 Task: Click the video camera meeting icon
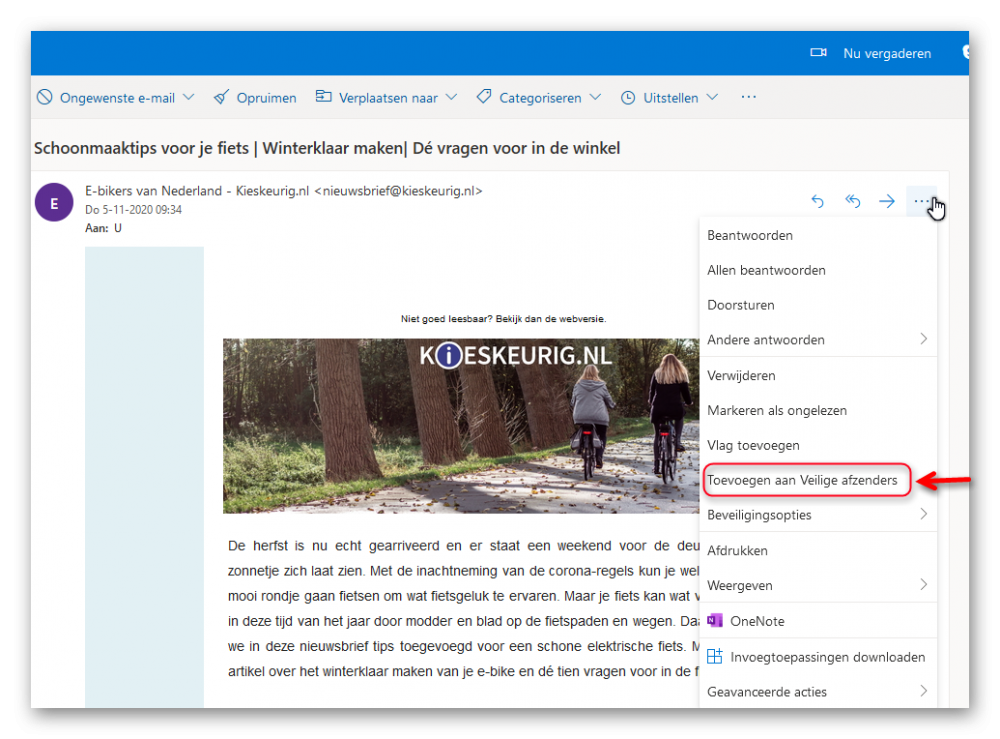(818, 53)
